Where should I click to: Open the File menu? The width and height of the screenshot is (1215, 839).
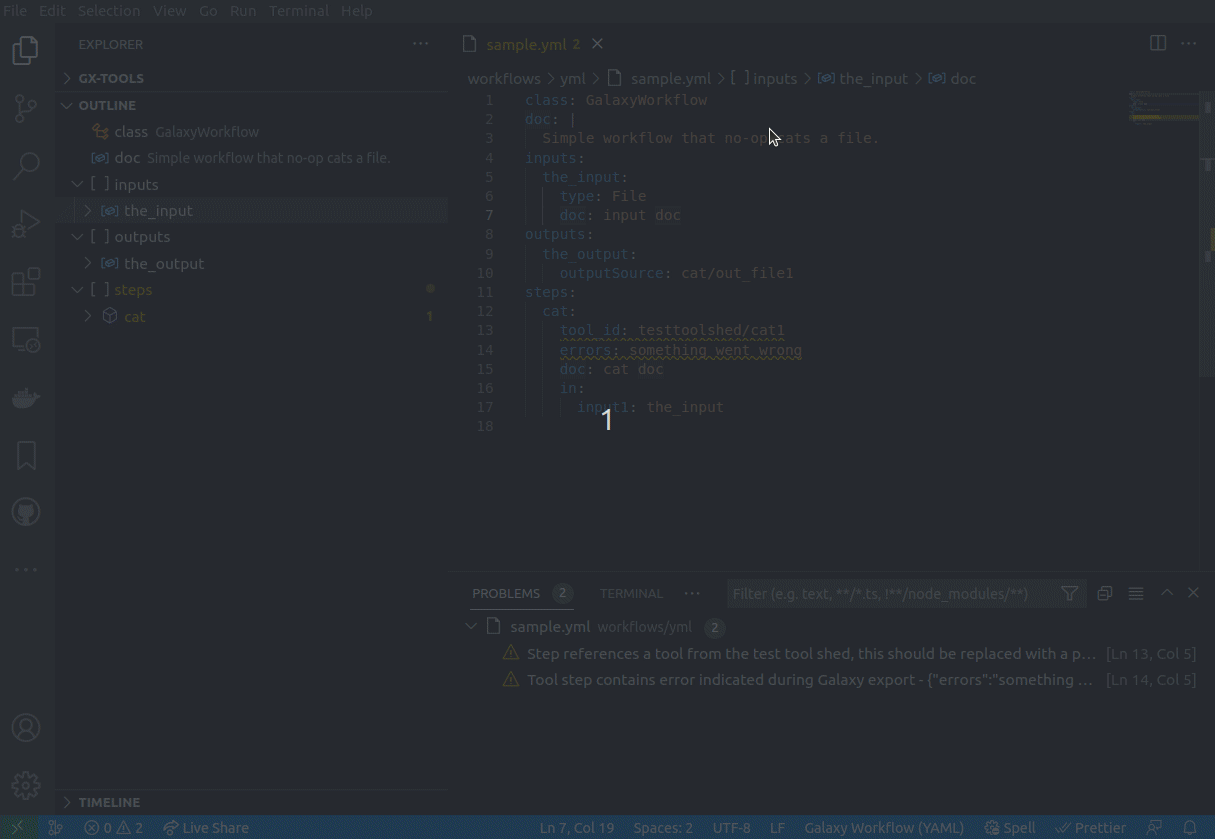15,11
